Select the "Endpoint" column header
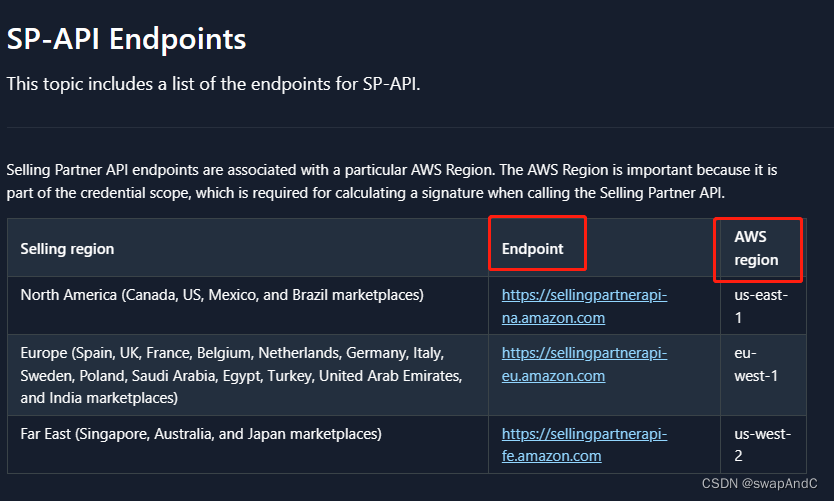The image size is (834, 501). (x=533, y=248)
